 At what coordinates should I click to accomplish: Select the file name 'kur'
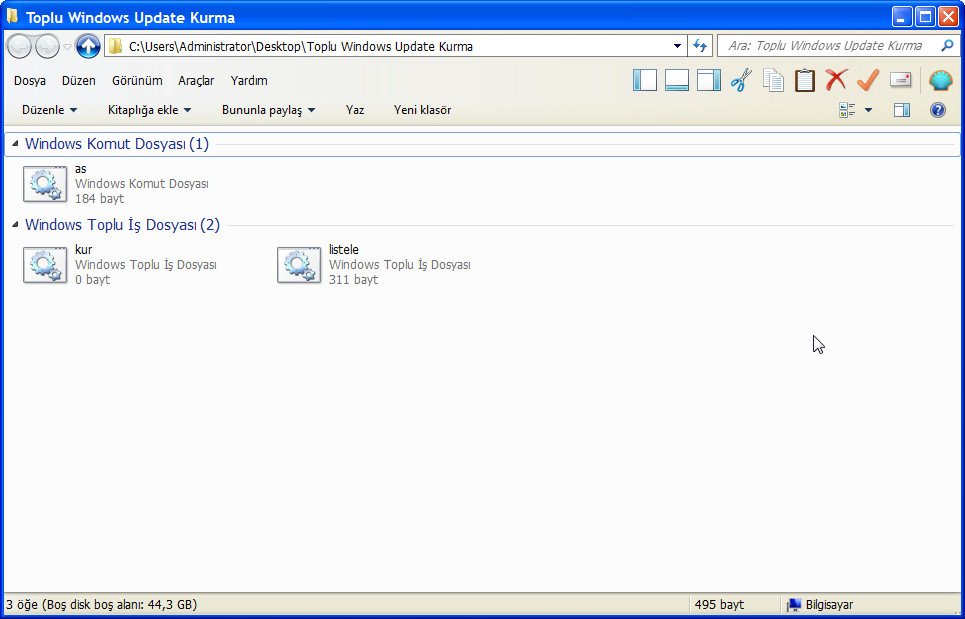(84, 250)
